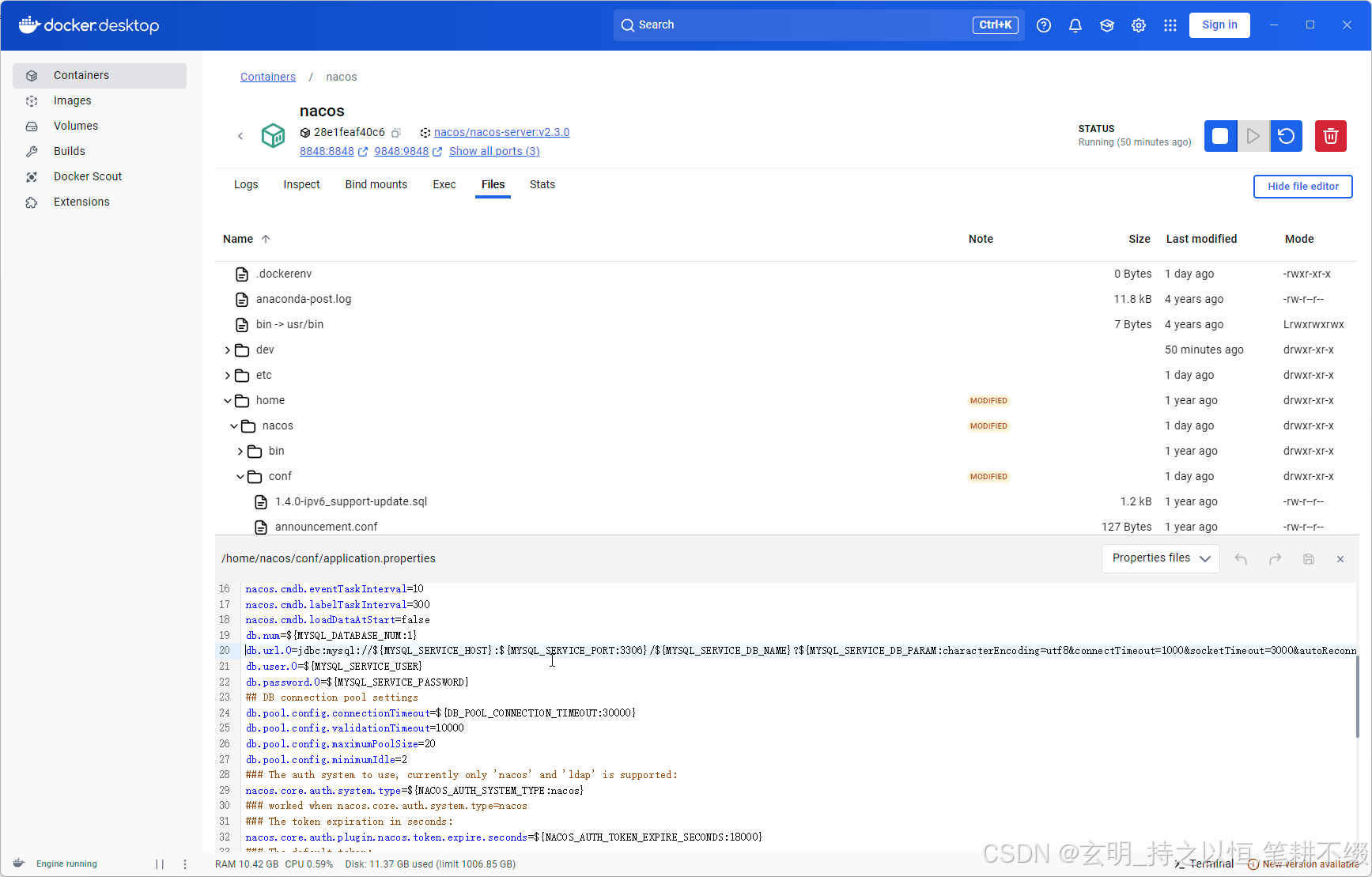Hide the file editor
The image size is (1372, 877).
click(1302, 186)
